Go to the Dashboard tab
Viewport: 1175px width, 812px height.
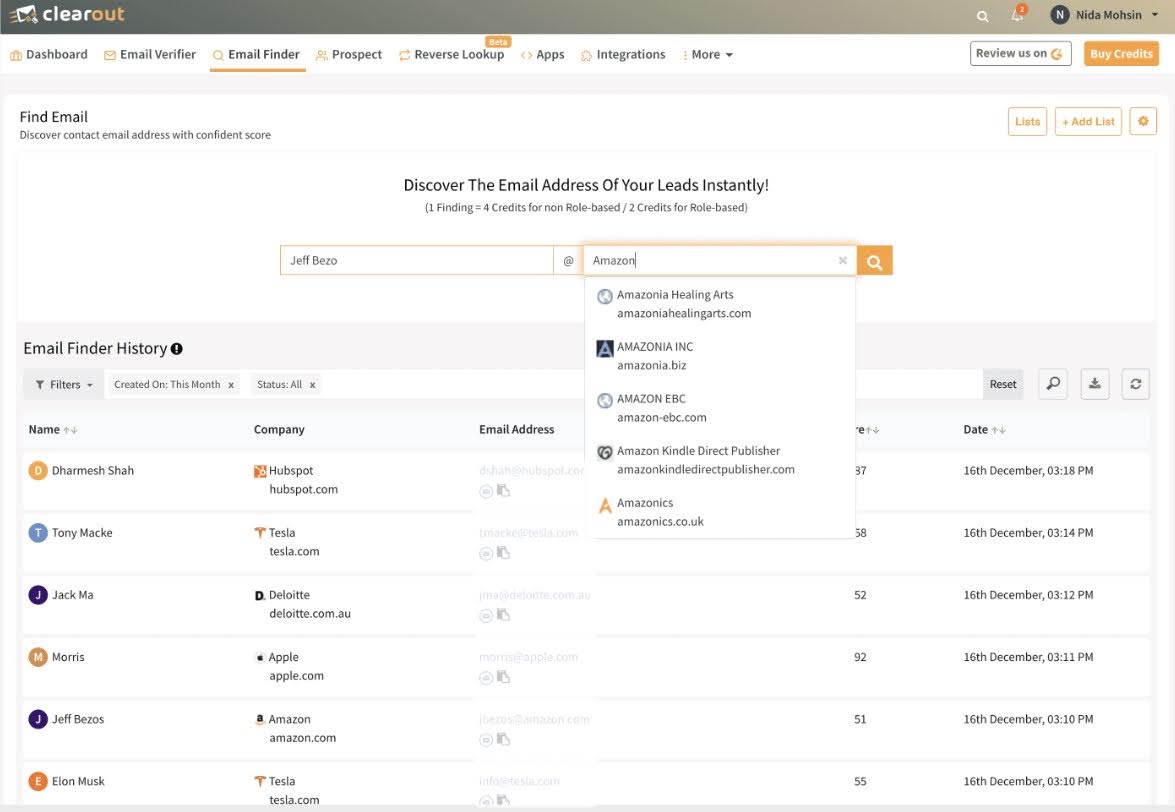(49, 54)
